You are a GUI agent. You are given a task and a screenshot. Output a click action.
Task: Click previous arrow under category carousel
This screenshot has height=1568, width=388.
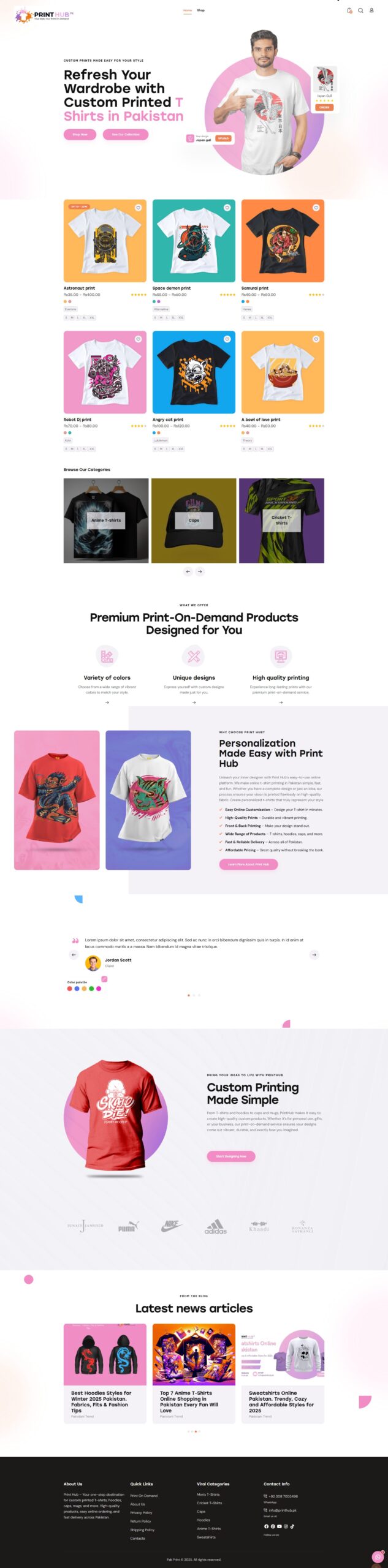[188, 571]
